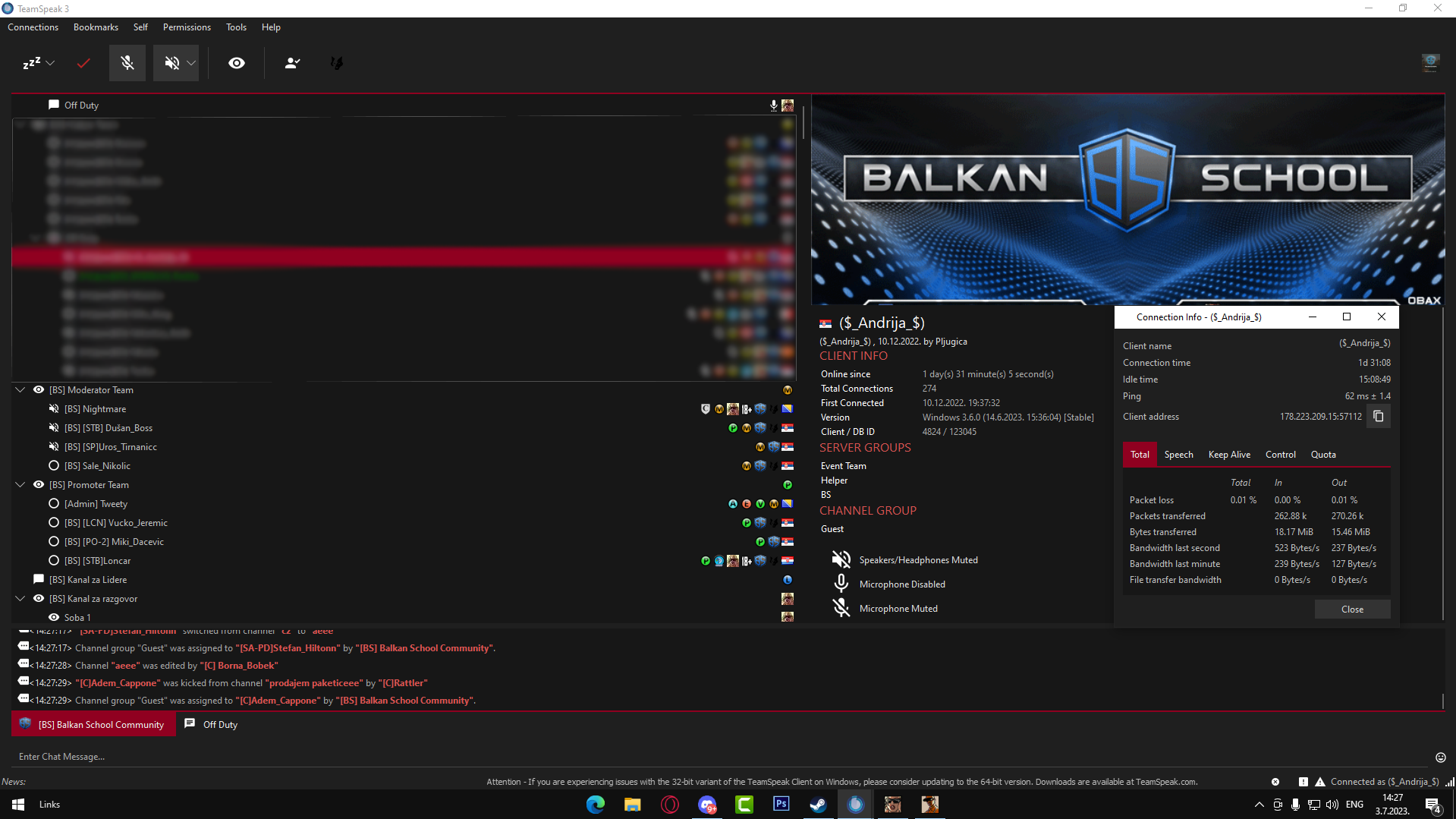The height and width of the screenshot is (819, 1456).
Task: Click the Off Duty channel header
Action: pyautogui.click(x=81, y=106)
